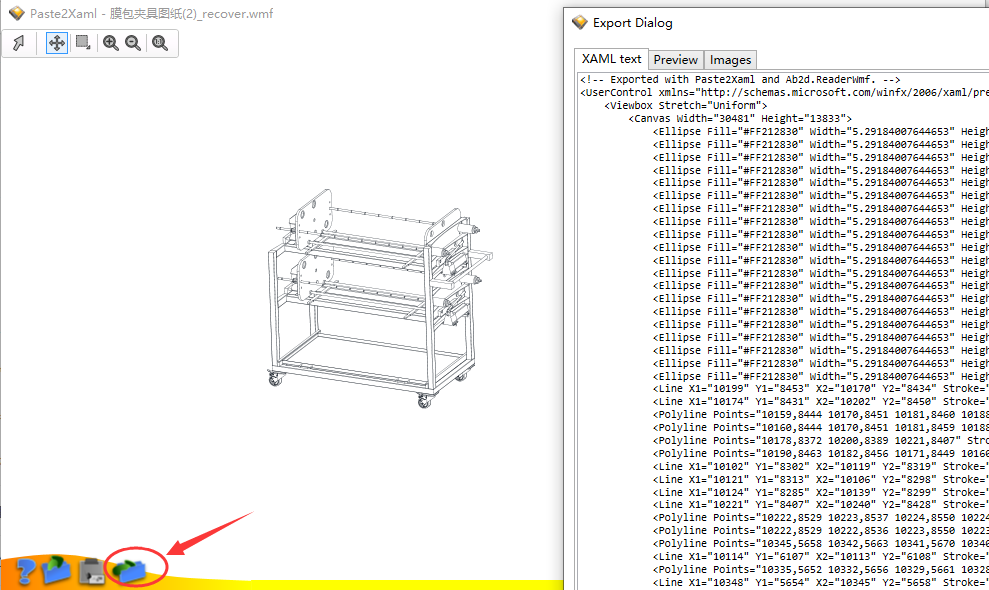This screenshot has width=989, height=590.
Task: Select the rectangular zoom-area tool
Action: tap(83, 43)
